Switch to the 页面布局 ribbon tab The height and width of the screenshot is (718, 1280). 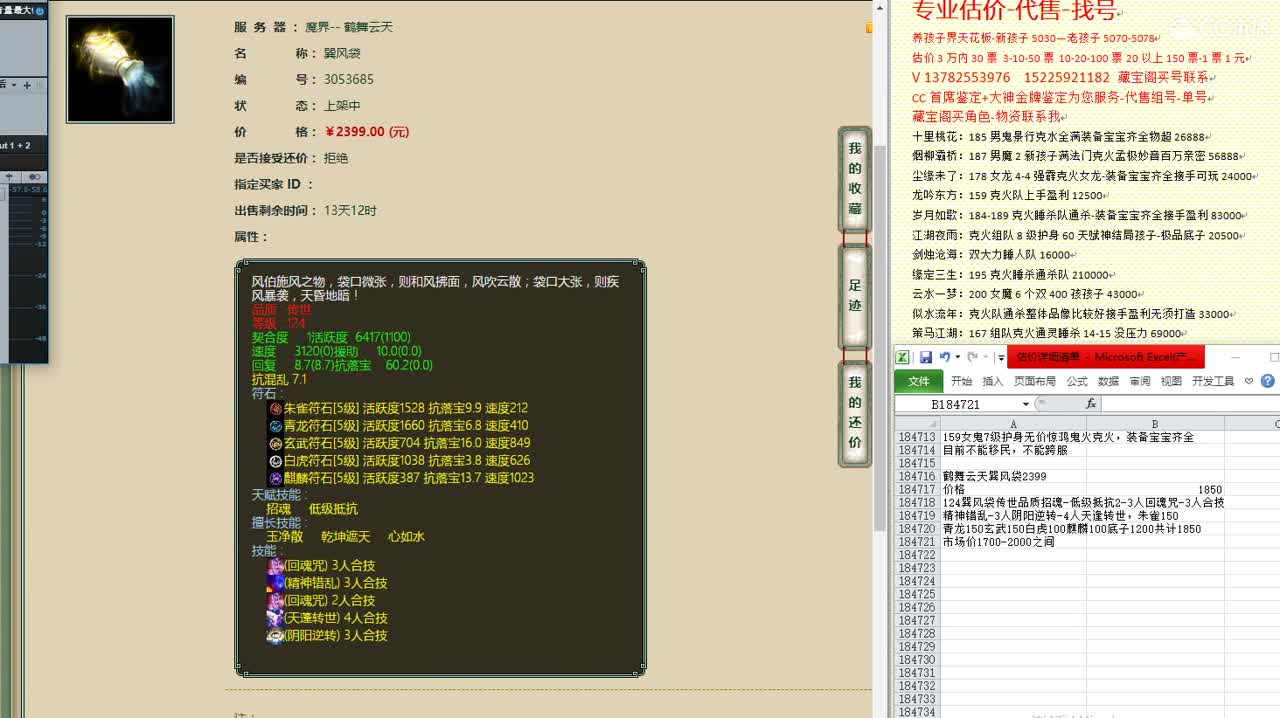click(x=1035, y=381)
